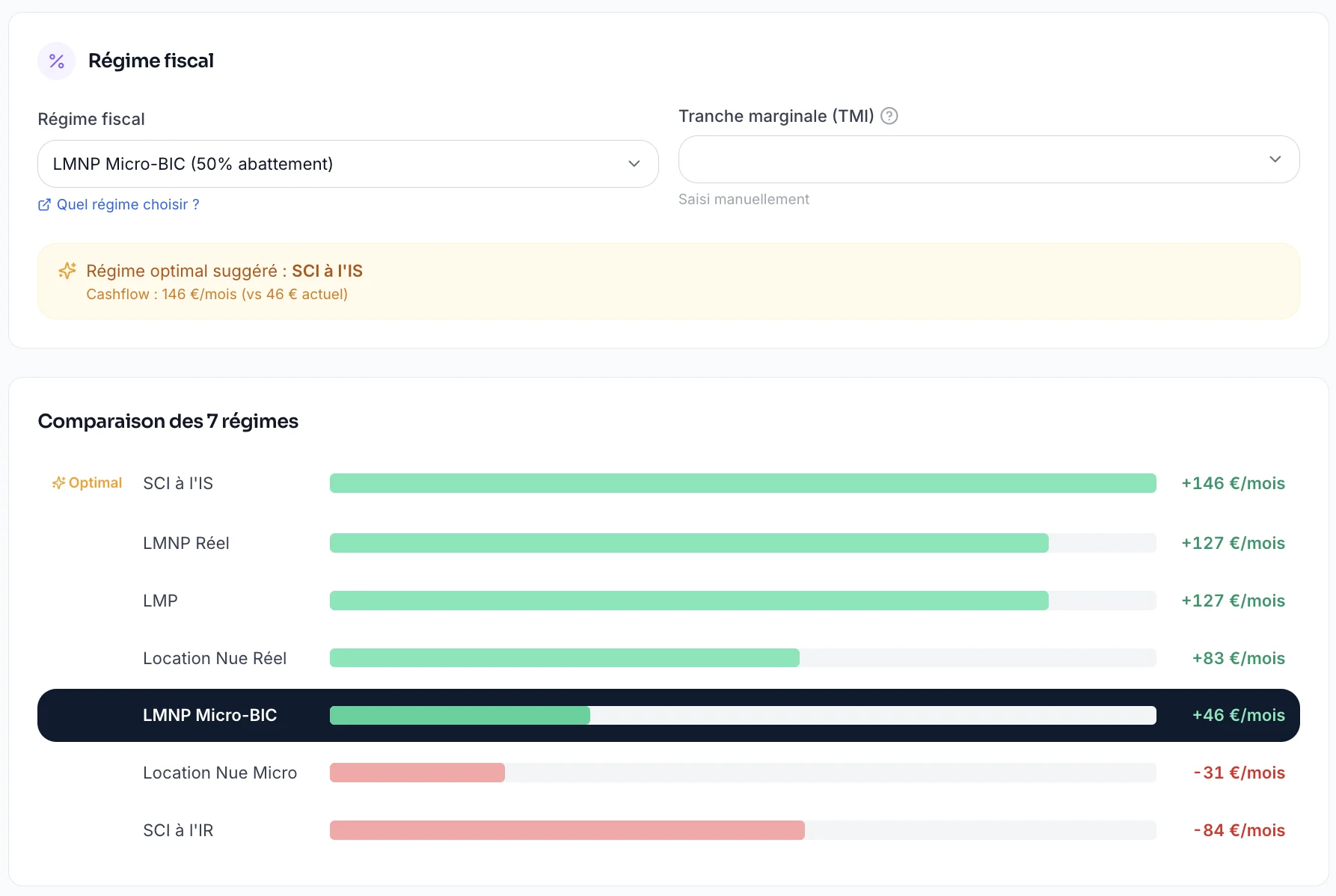Image resolution: width=1336 pixels, height=896 pixels.
Task: Expand the Tranche marginale (TMI) dropdown
Action: 989,159
